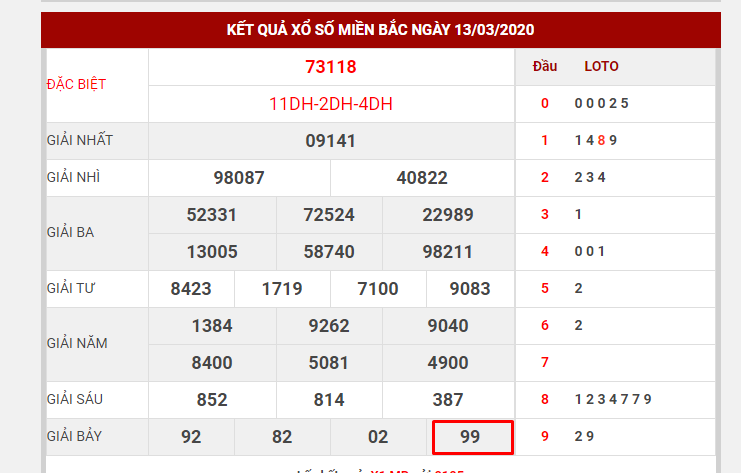Select loto values 1 2 3 4 7 7 9
Screen dimensions: 741x473
pyautogui.click(x=613, y=399)
